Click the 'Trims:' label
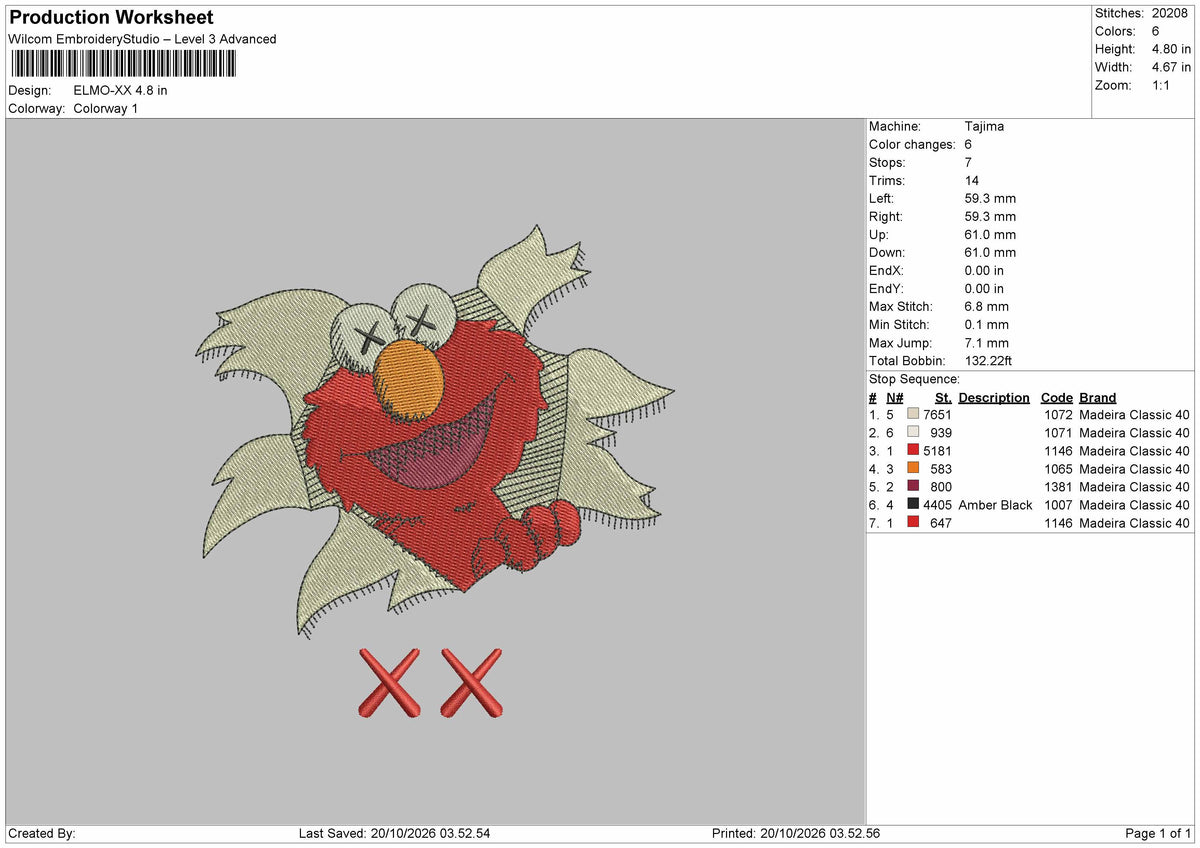Viewport: 1200px width, 848px height. coord(887,180)
